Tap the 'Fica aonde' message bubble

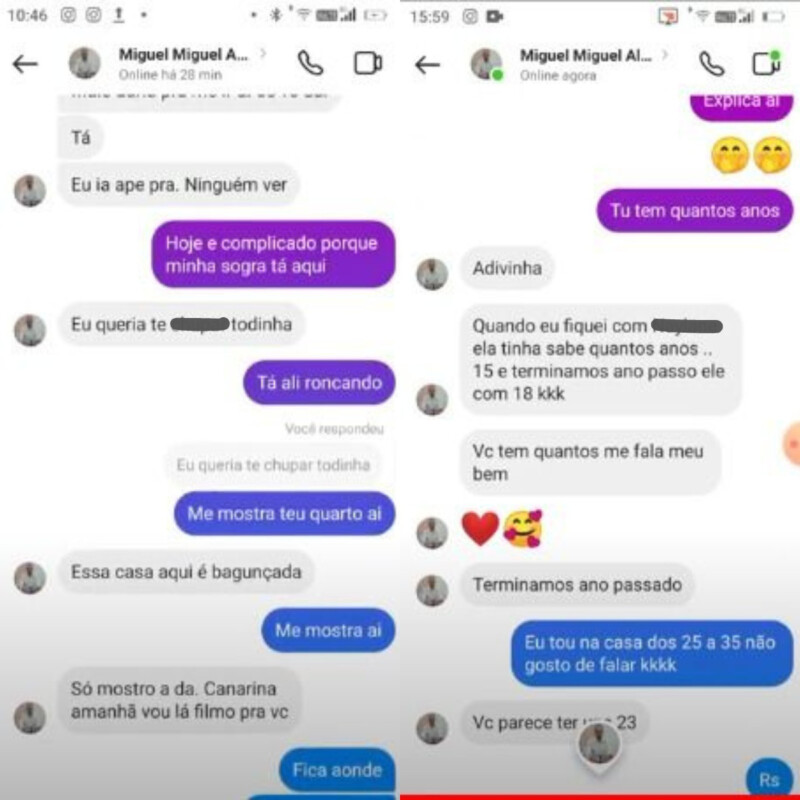[337, 769]
